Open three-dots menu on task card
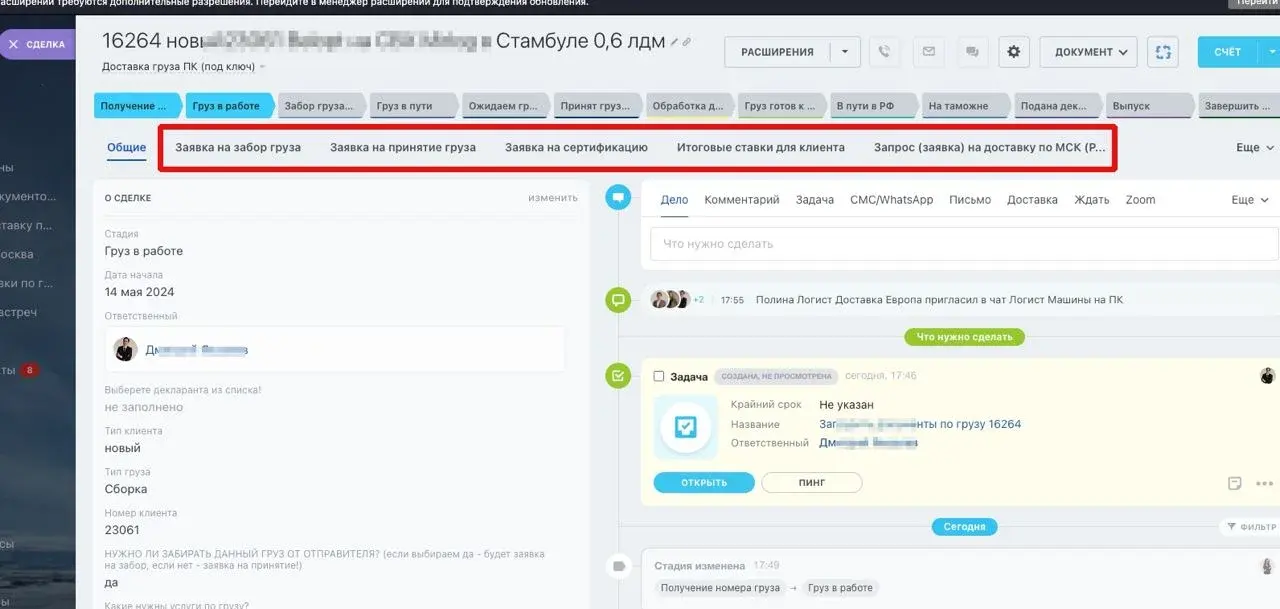This screenshot has width=1280, height=609. click(1265, 483)
